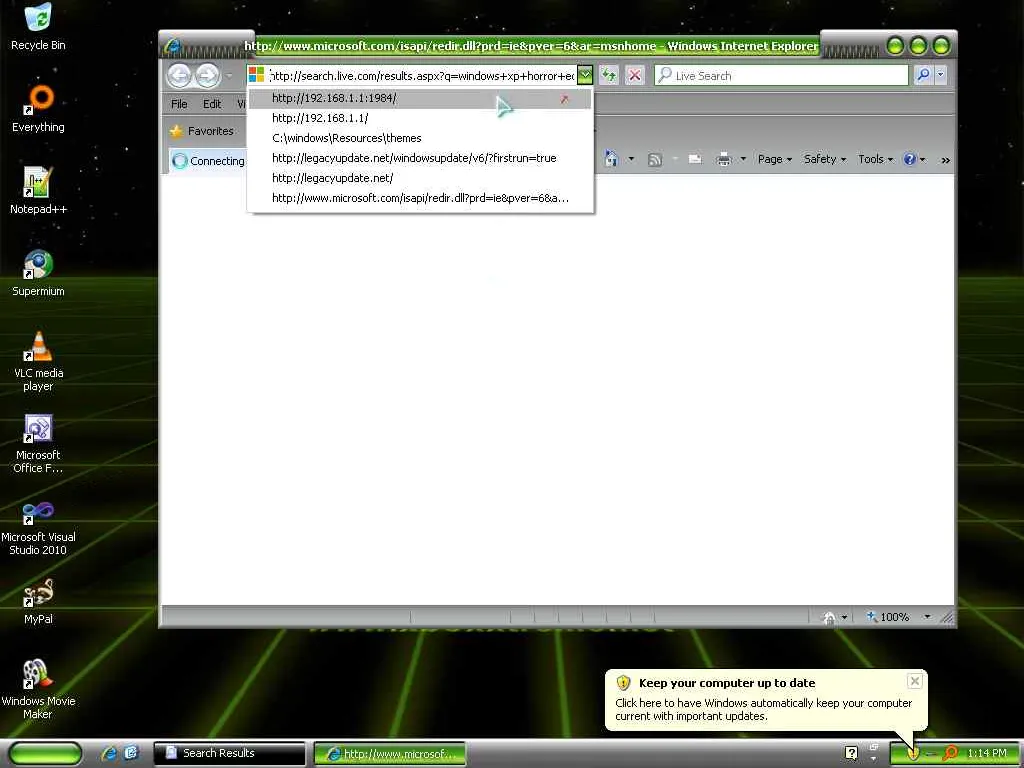Choose C:\windows\Resources\themes from the dropdown list
The image size is (1024, 768).
tap(419, 138)
